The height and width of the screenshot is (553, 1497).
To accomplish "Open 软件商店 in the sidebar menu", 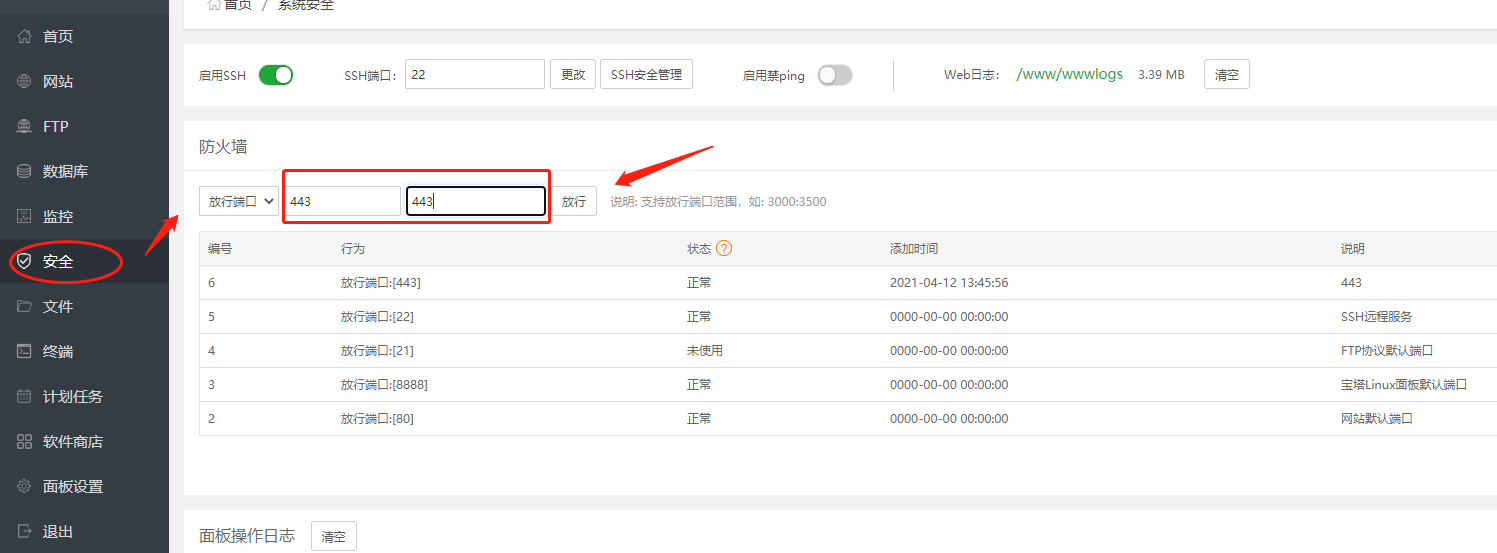I will [x=73, y=441].
